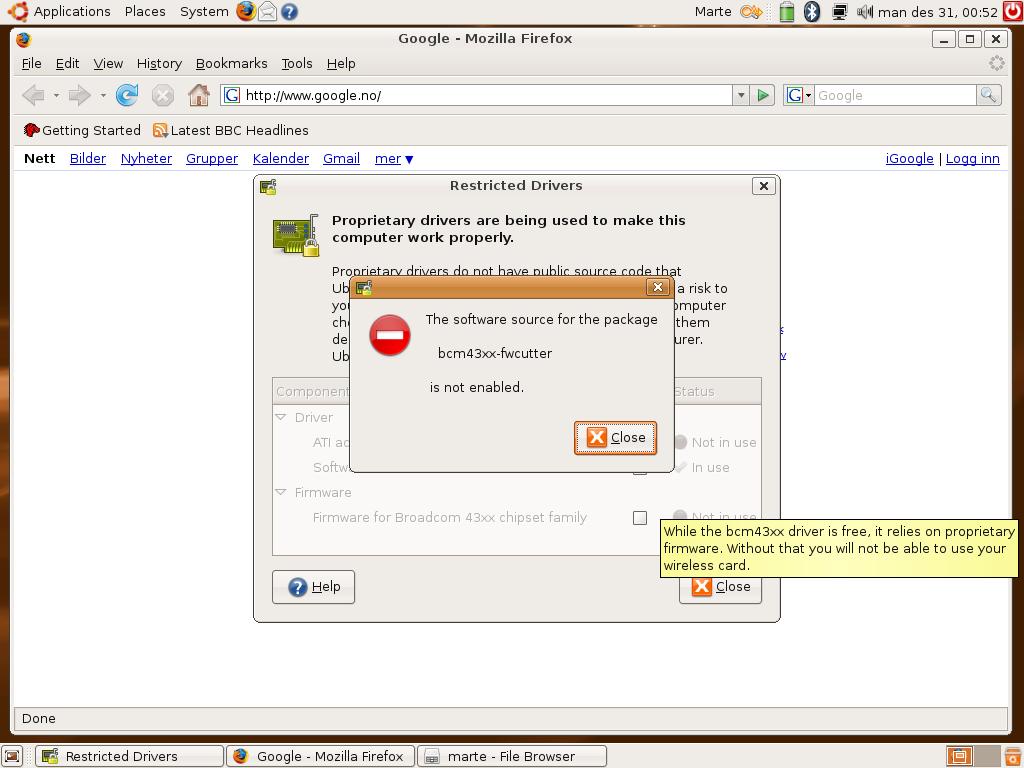Click the Restricted Drivers window X button
This screenshot has width=1024, height=768.
(x=763, y=186)
